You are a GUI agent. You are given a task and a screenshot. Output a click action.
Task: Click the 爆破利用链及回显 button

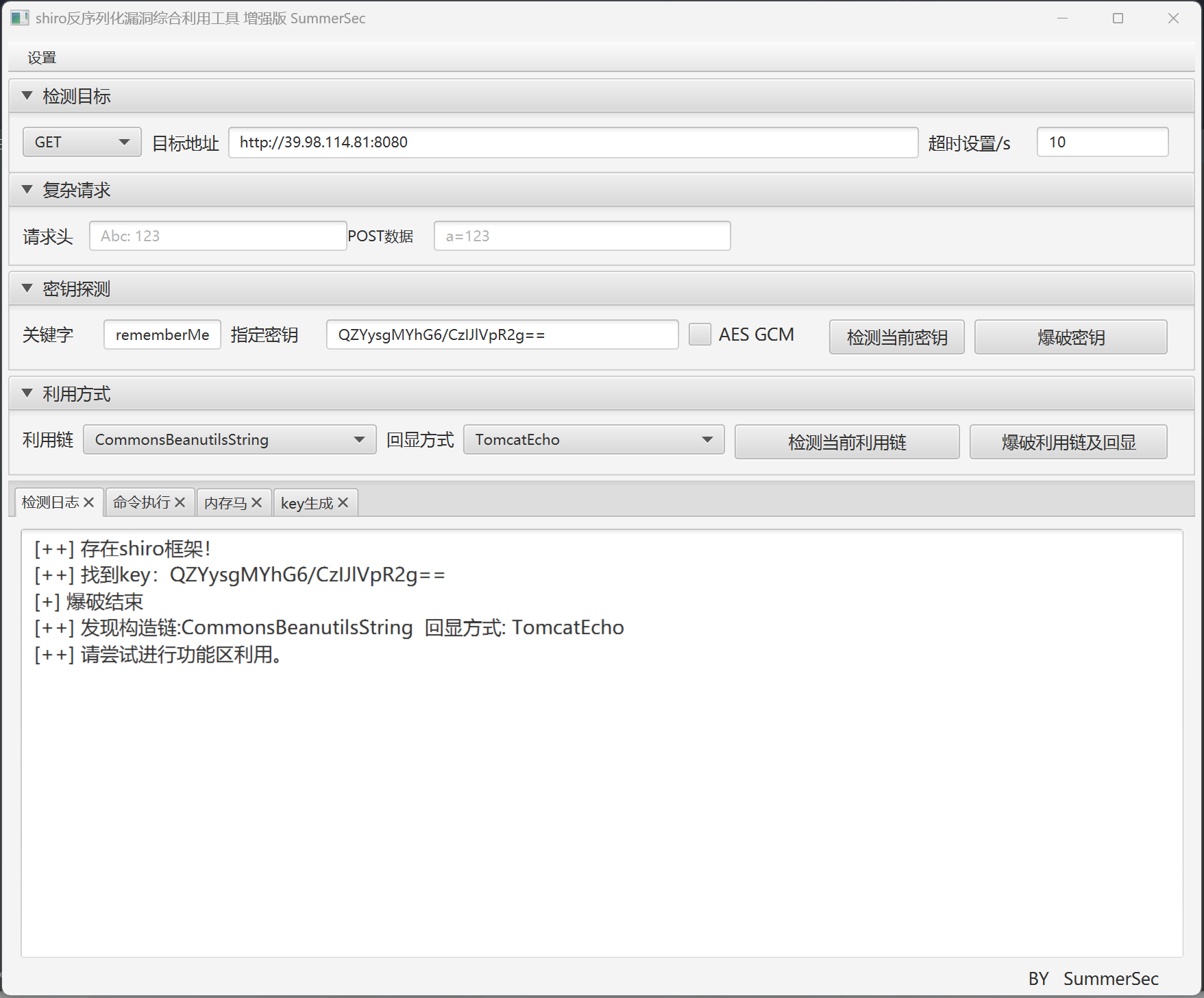tap(1068, 441)
